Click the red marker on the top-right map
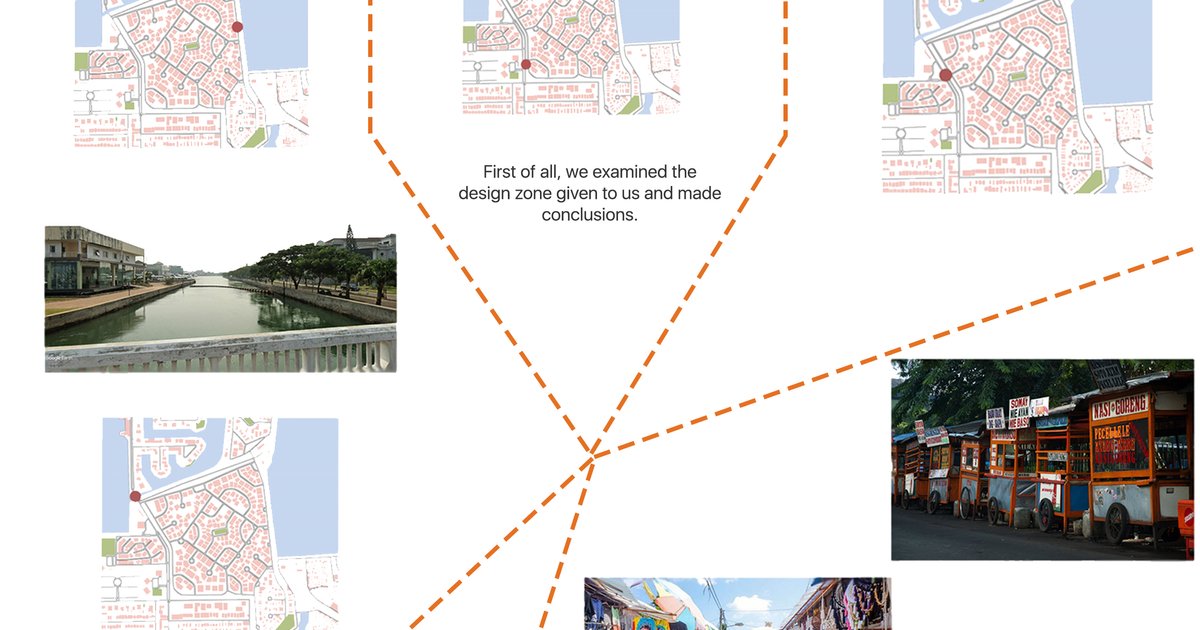This screenshot has width=1200, height=630. click(x=945, y=75)
